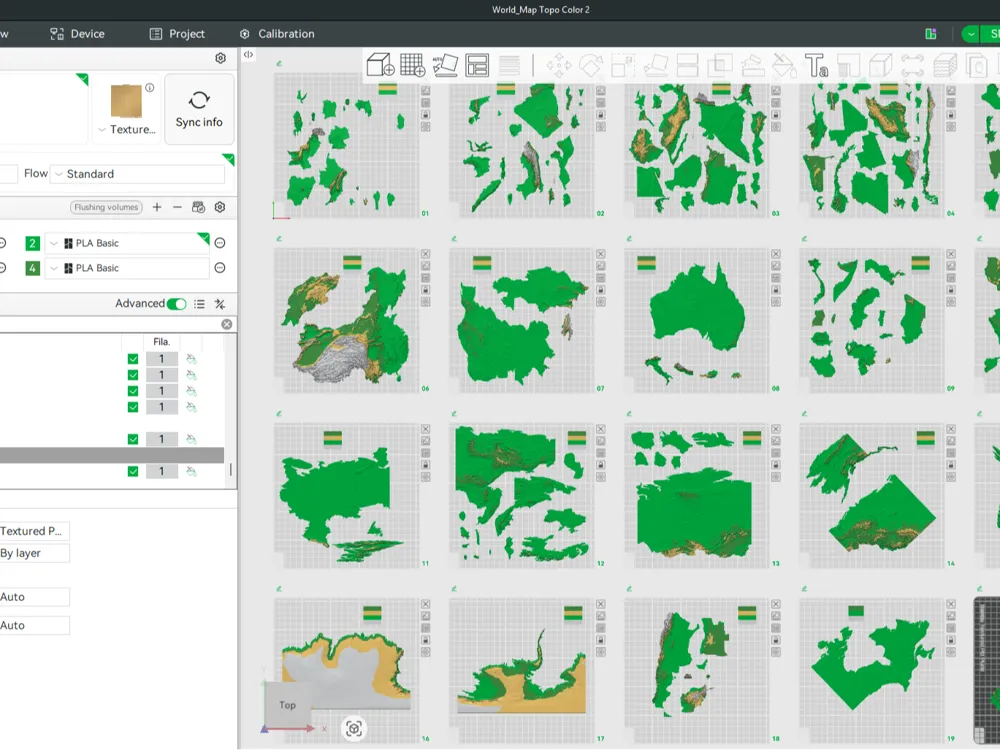This screenshot has width=1000, height=750.
Task: Expand the green slice button dropdown arrow
Action: click(971, 34)
